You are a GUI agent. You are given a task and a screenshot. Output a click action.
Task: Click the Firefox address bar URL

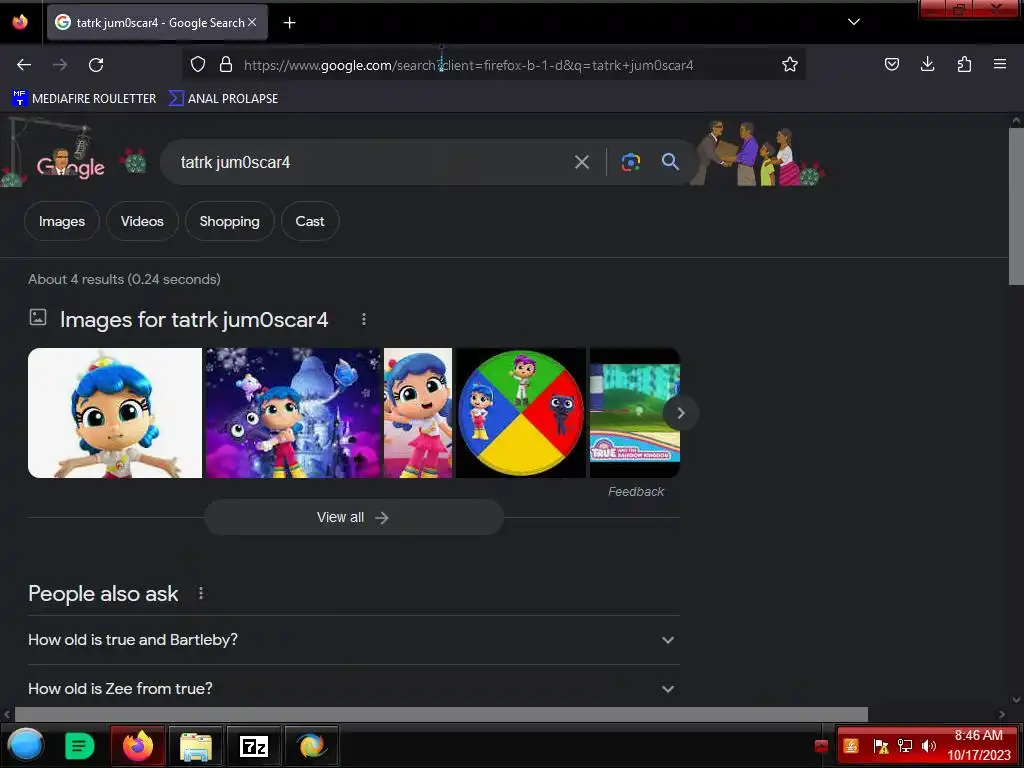point(468,65)
